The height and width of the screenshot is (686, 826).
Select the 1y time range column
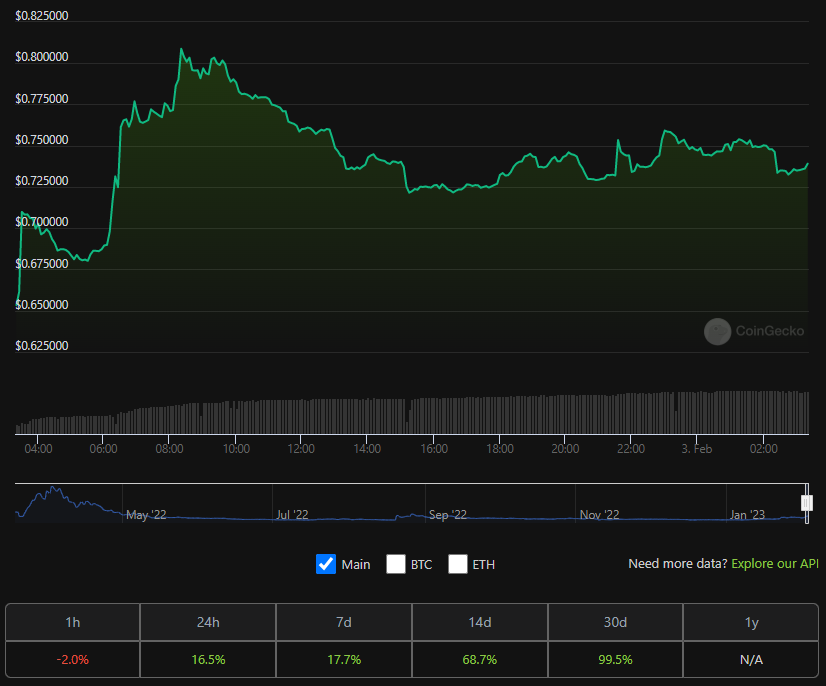click(751, 622)
